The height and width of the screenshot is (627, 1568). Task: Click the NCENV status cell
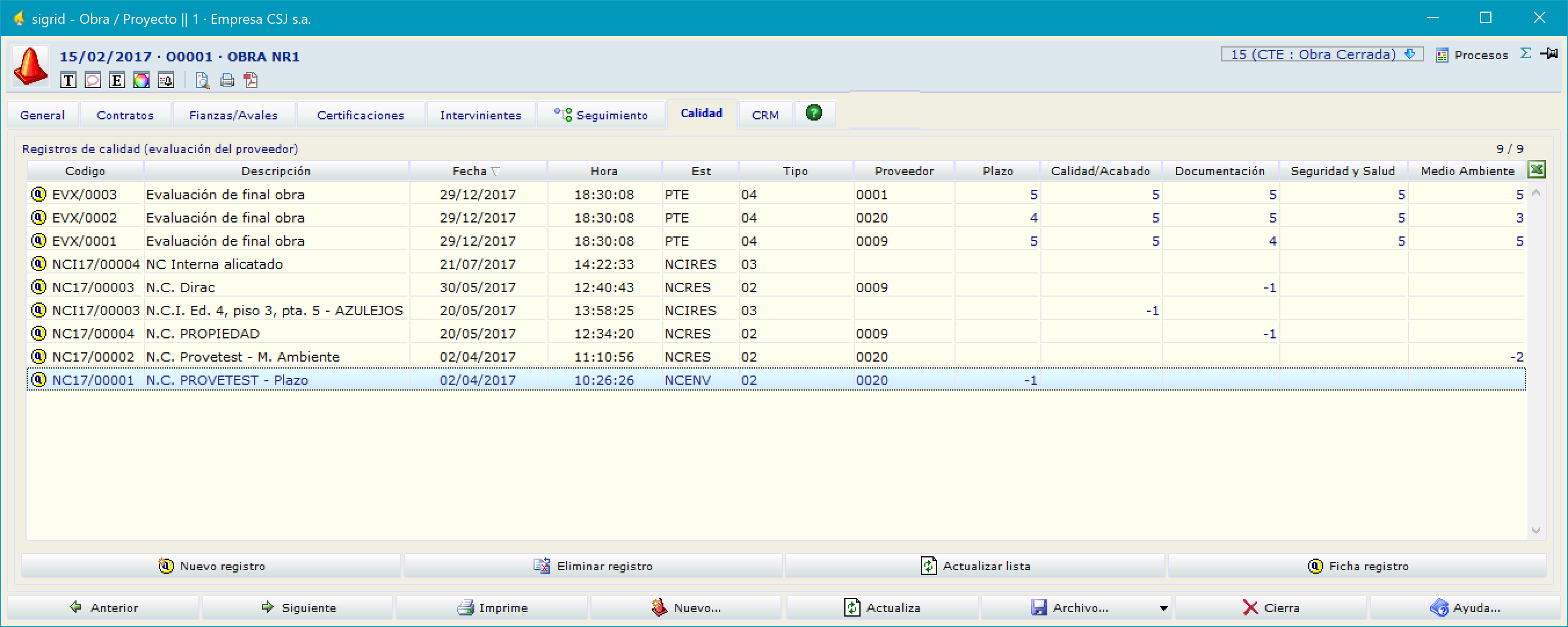(x=700, y=380)
